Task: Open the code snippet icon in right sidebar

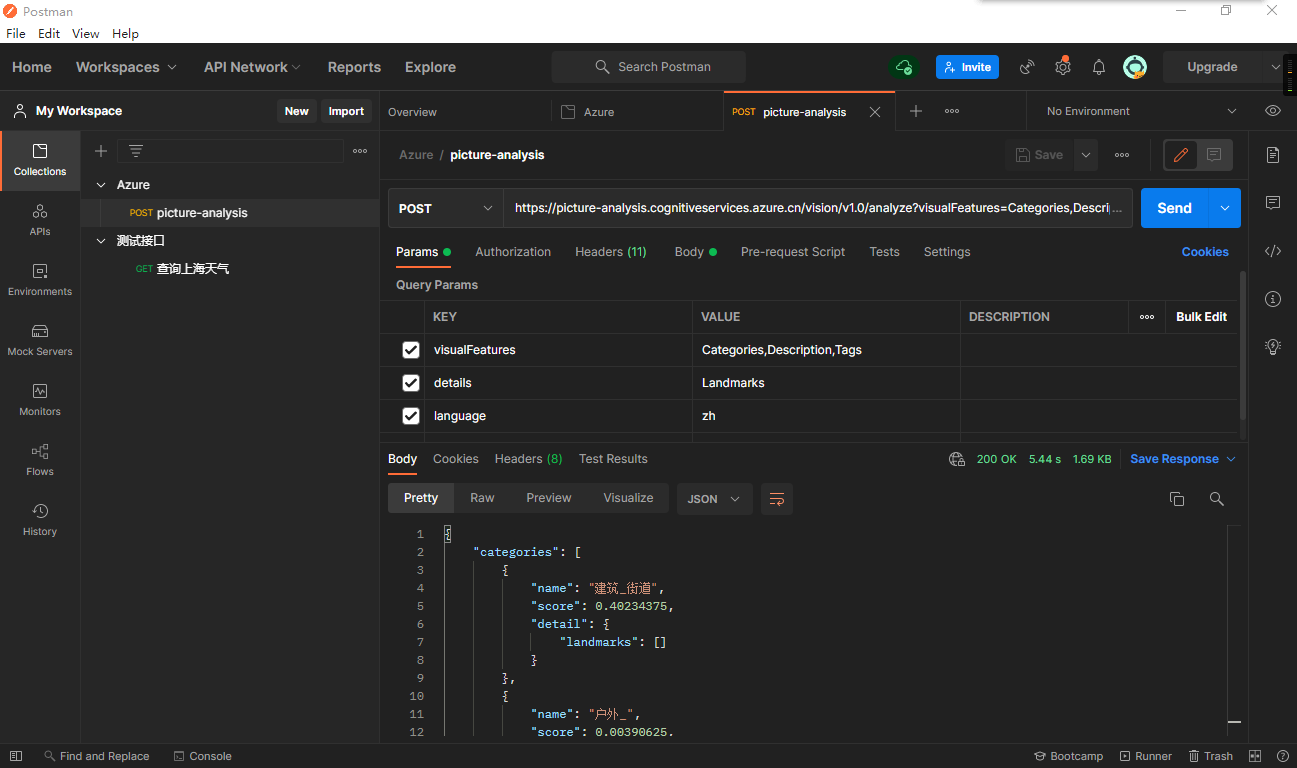Action: (1273, 251)
